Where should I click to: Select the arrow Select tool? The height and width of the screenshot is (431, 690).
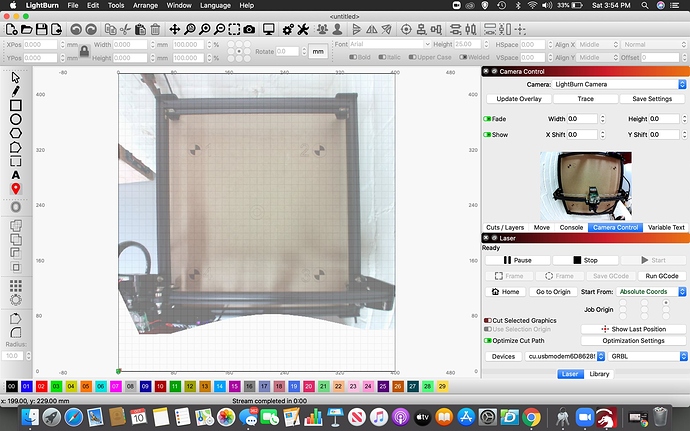pyautogui.click(x=15, y=77)
